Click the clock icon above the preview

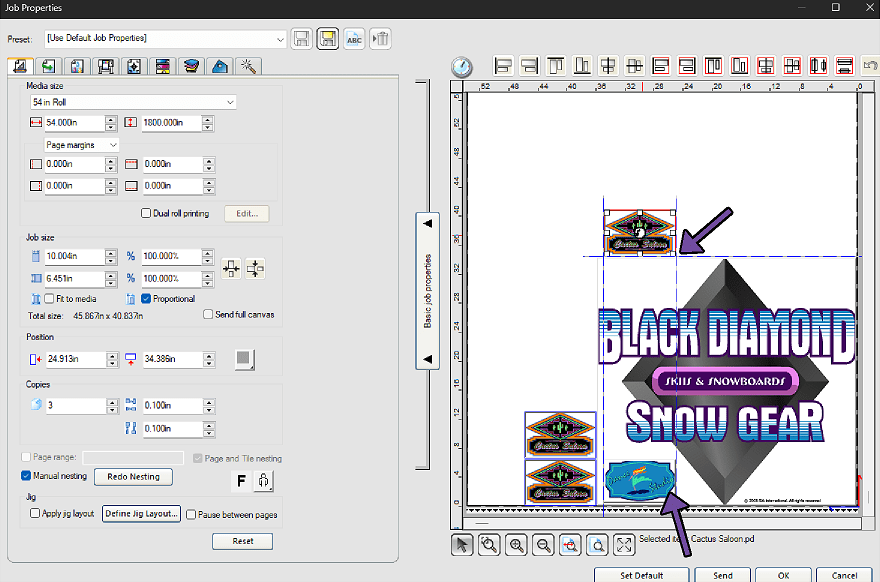[462, 67]
